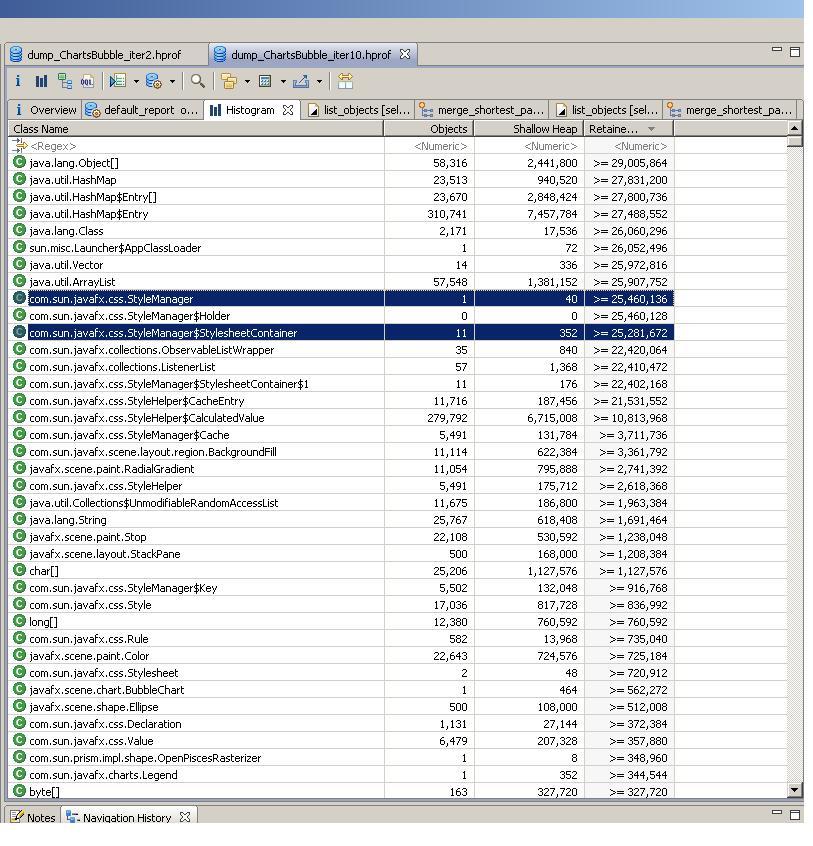Image resolution: width=813 pixels, height=846 pixels.
Task: Switch to the default_report tab
Action: tap(142, 110)
